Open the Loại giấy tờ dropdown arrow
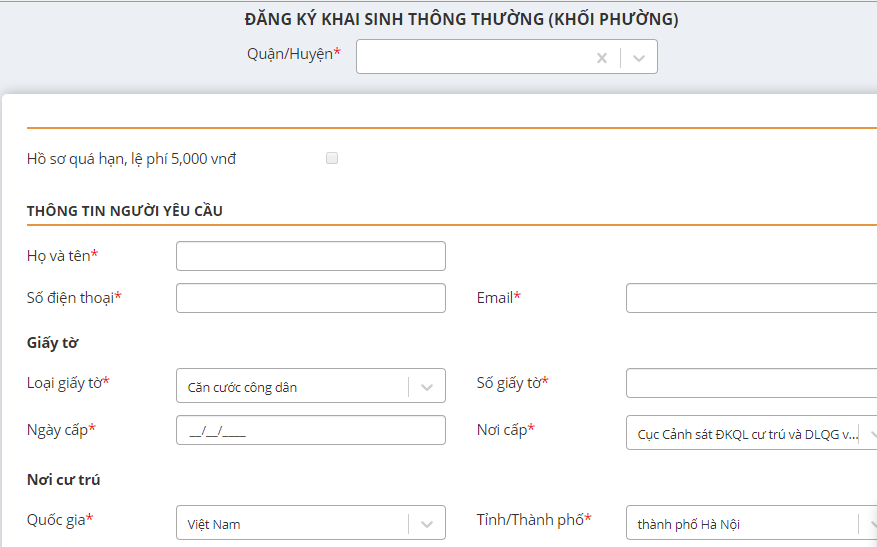This screenshot has width=877, height=547. [427, 387]
